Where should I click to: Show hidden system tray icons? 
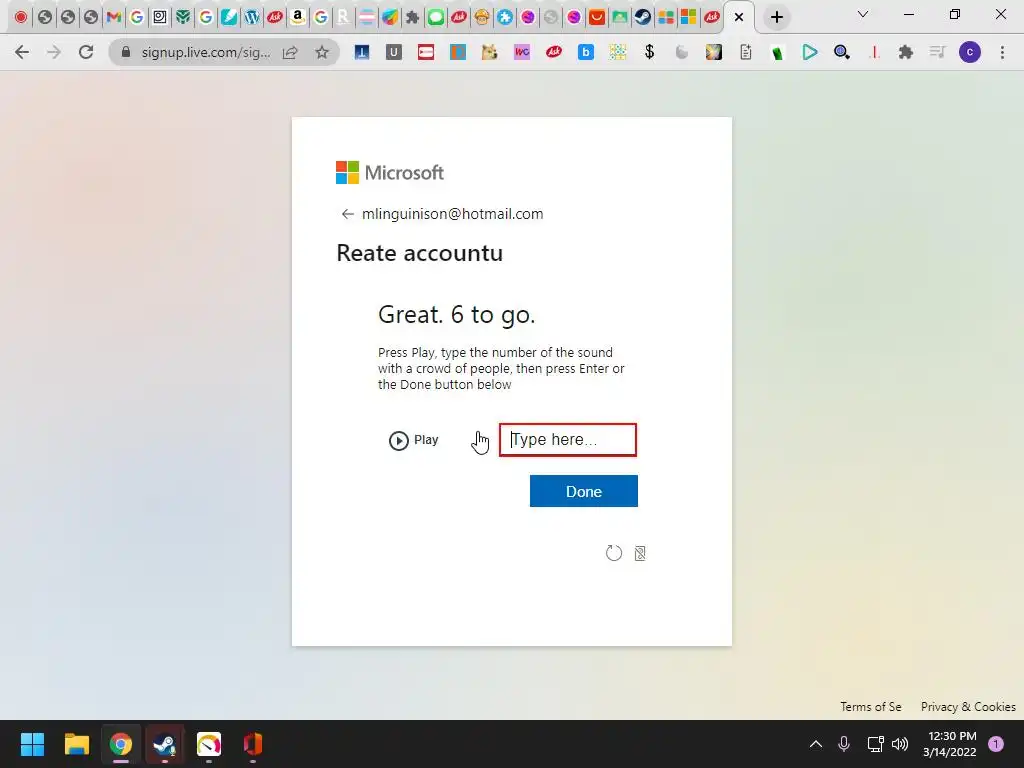click(816, 744)
